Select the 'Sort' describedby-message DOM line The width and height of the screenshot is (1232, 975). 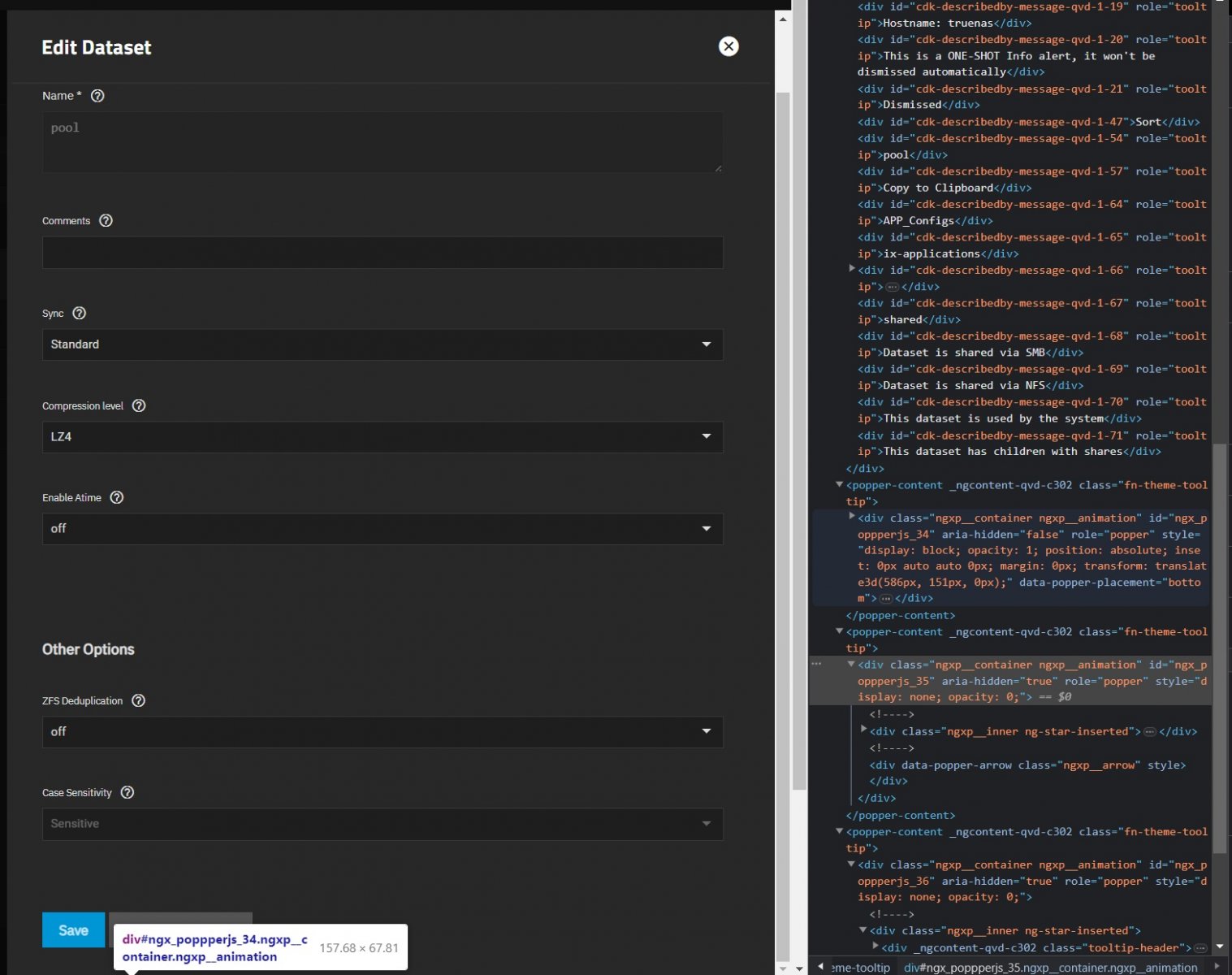click(x=1028, y=122)
